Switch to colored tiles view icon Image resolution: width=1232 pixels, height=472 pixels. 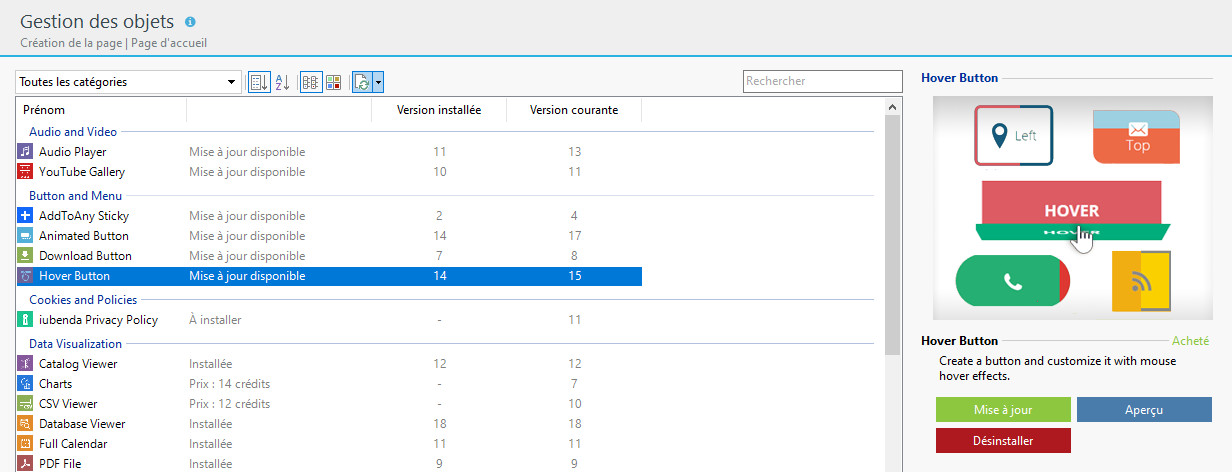(333, 82)
